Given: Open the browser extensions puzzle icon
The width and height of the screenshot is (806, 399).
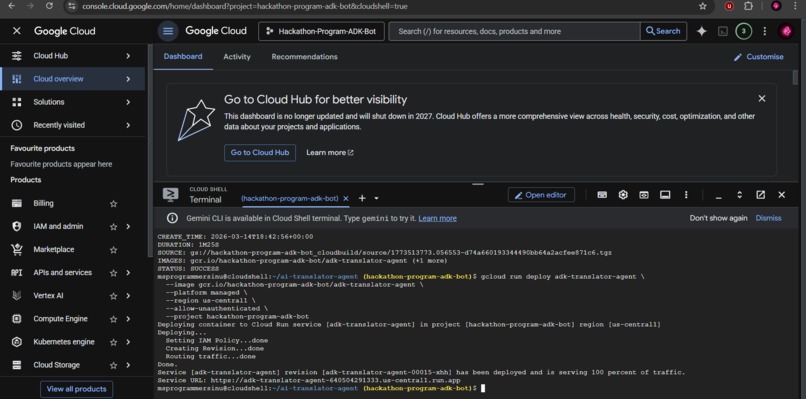Looking at the screenshot, I should [748, 6].
